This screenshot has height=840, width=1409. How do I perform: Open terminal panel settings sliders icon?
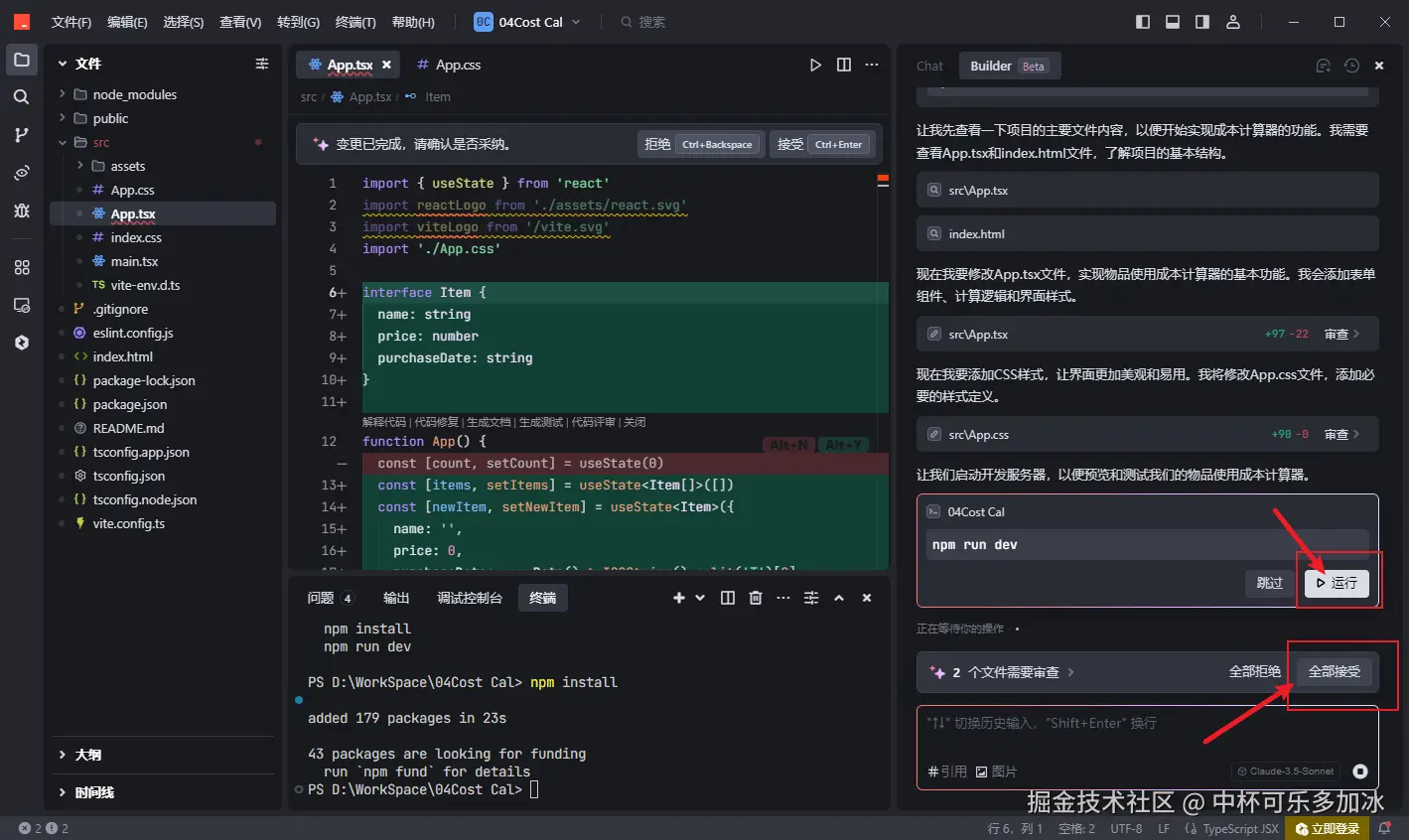(811, 598)
